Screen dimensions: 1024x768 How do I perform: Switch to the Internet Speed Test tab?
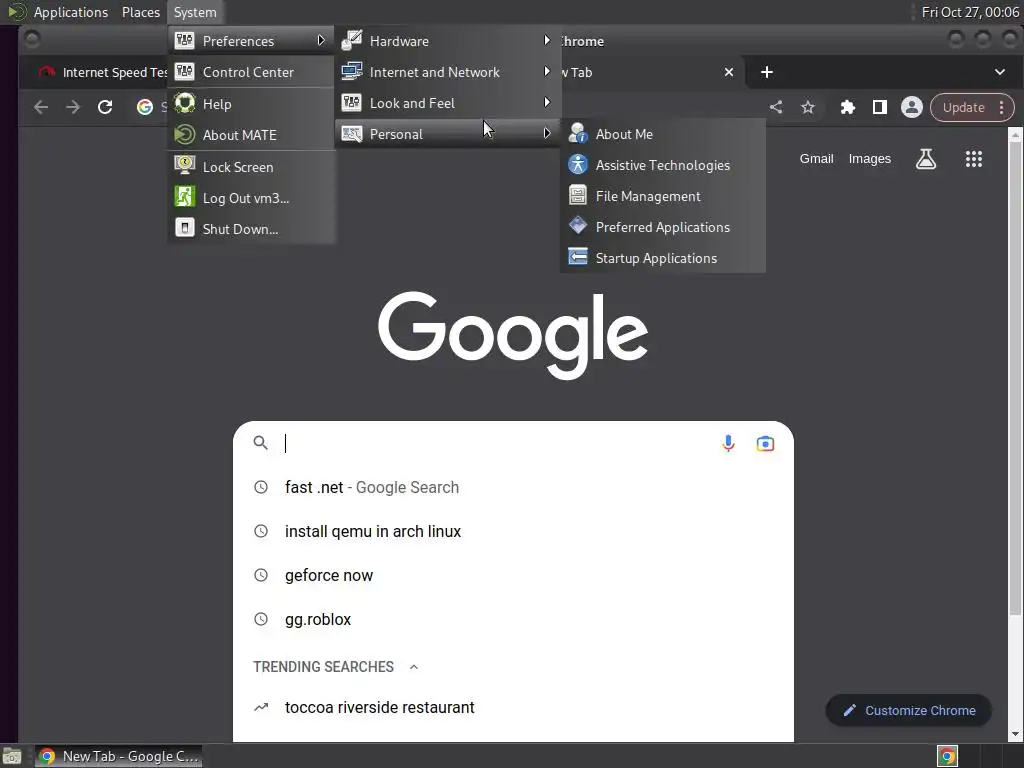[x=103, y=72]
